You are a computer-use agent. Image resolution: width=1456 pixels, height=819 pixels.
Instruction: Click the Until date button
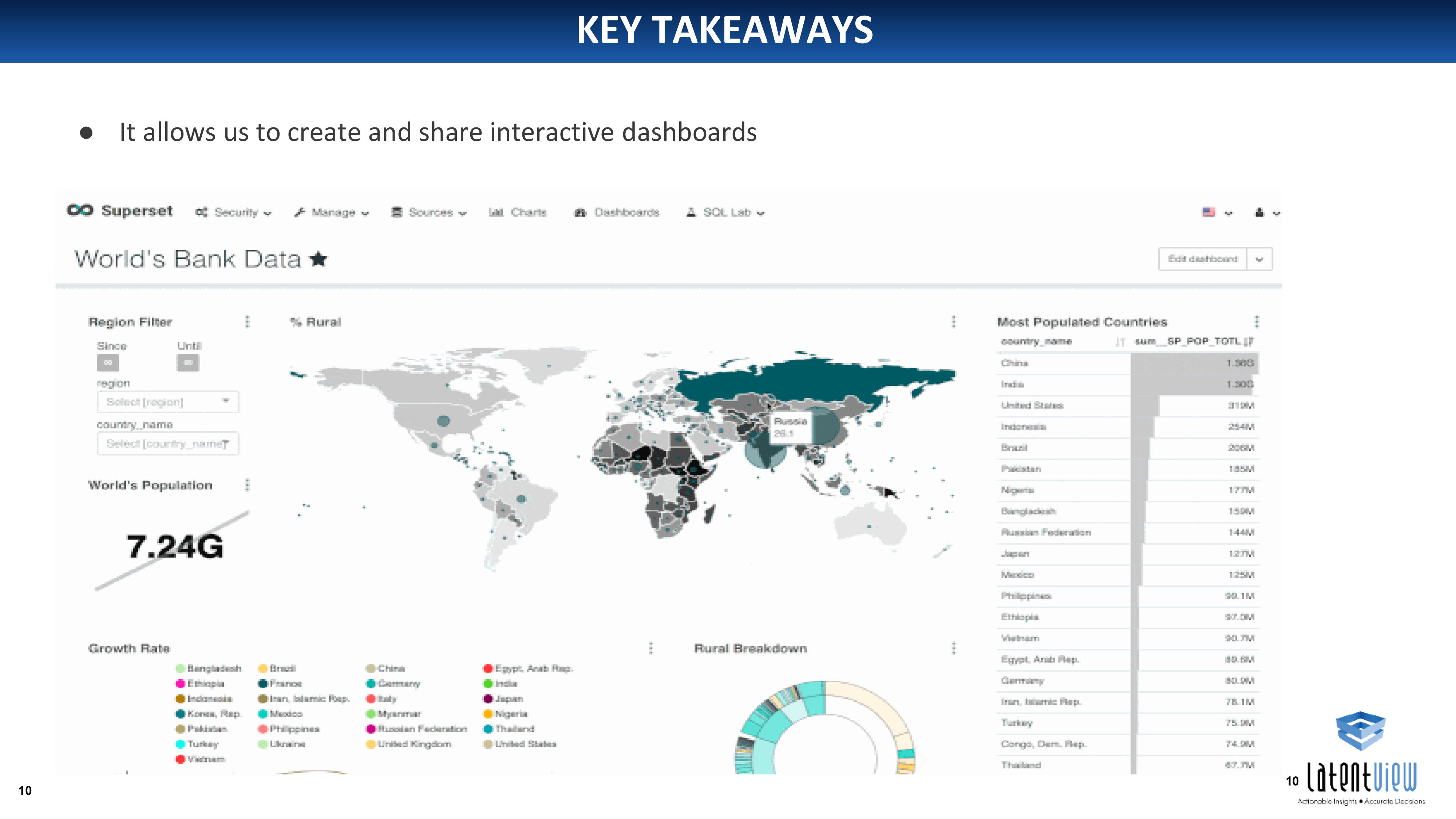pos(188,362)
